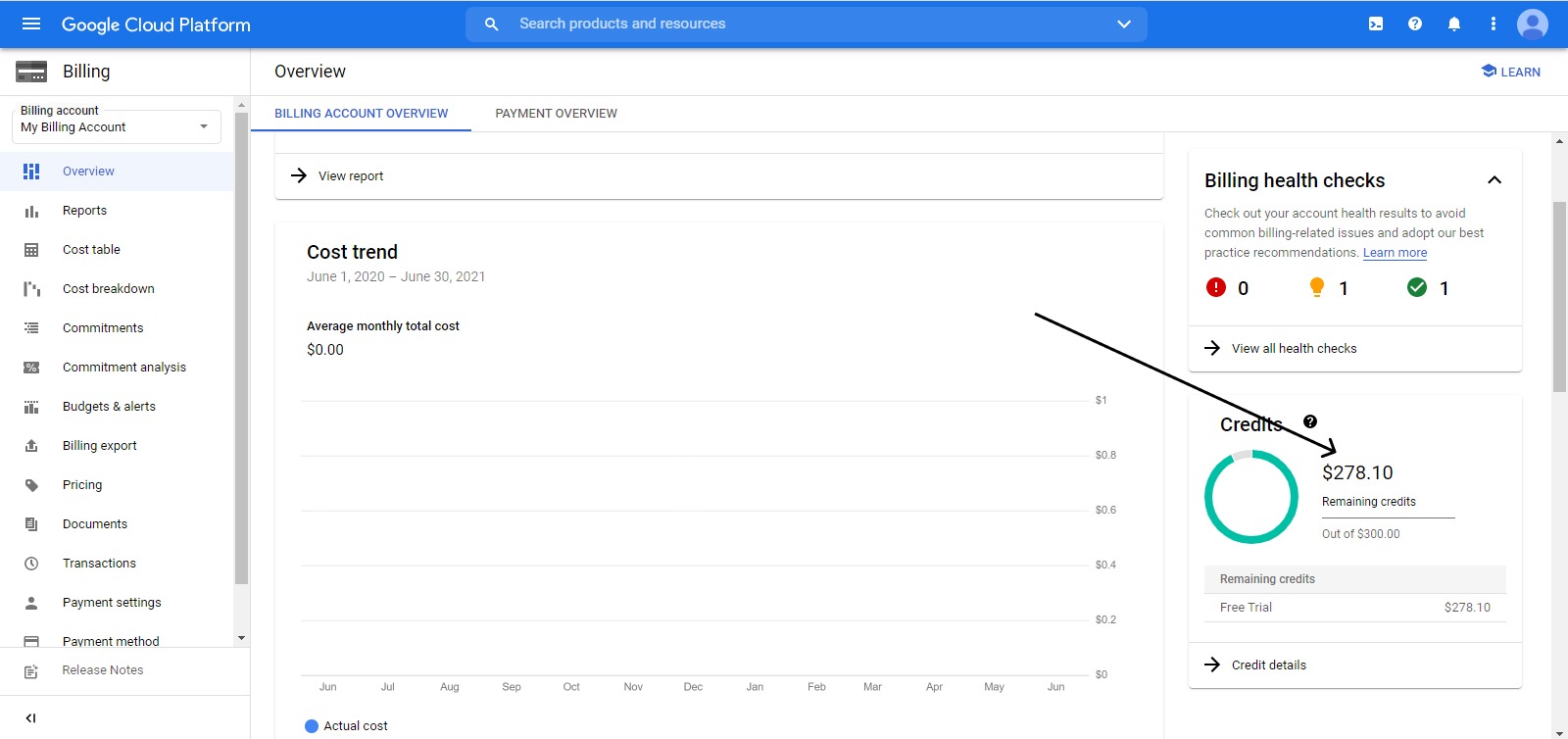The height and width of the screenshot is (739, 1568).
Task: Open the hamburger navigation menu
Action: [31, 24]
